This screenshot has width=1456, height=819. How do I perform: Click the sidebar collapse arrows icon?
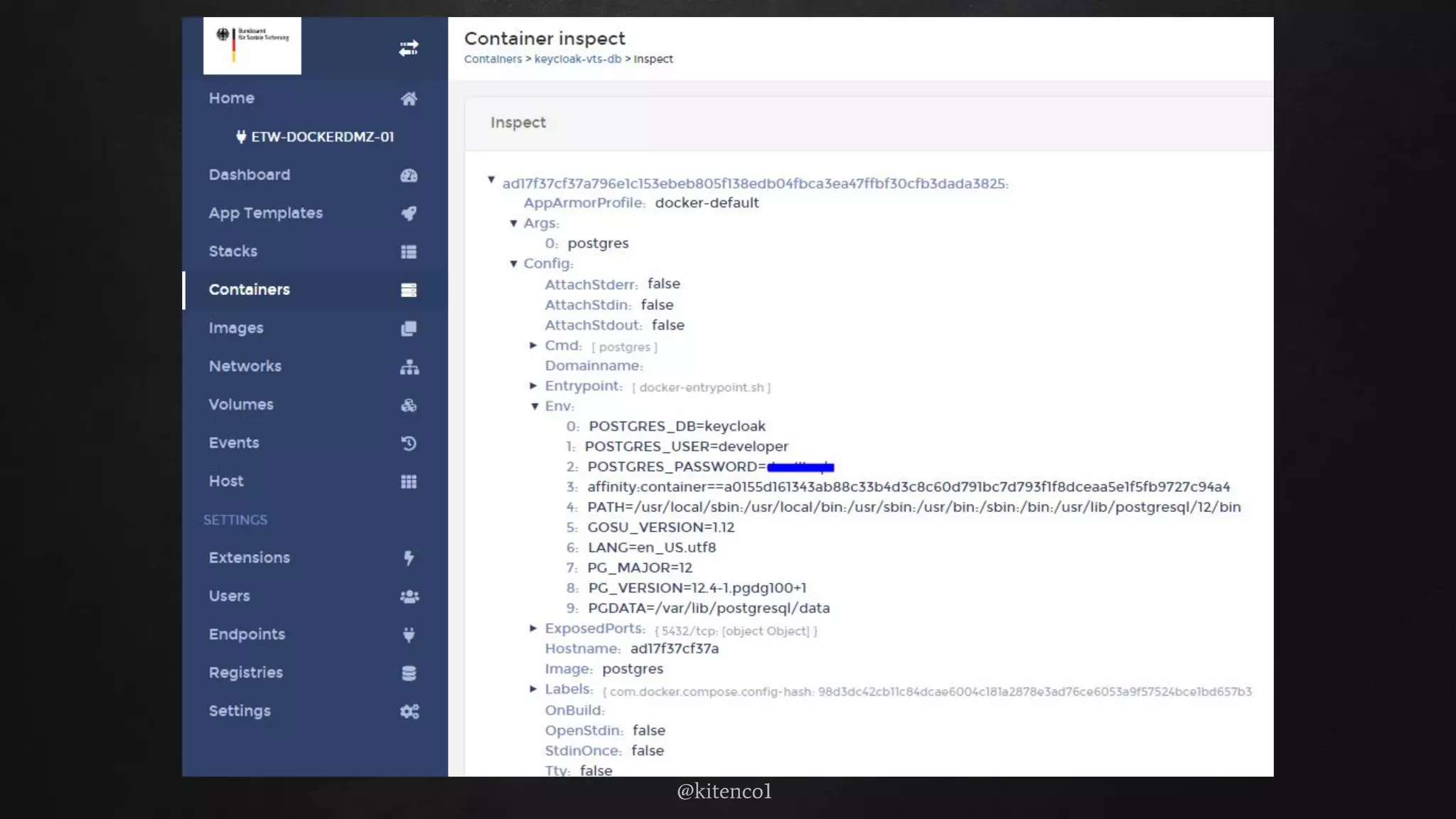(x=408, y=48)
